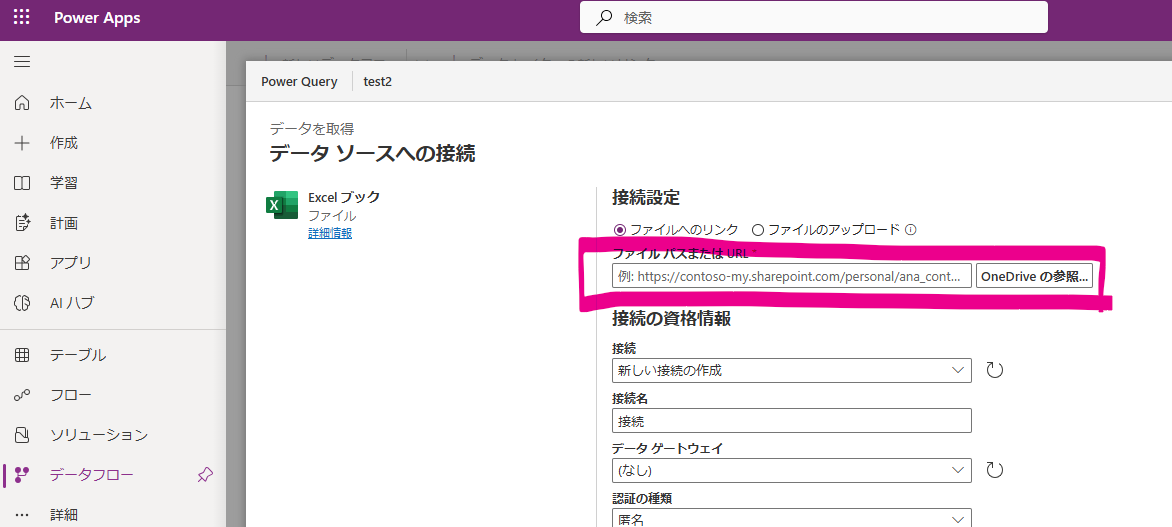Click the Power Query label
This screenshot has width=1172, height=527.
pyautogui.click(x=299, y=81)
